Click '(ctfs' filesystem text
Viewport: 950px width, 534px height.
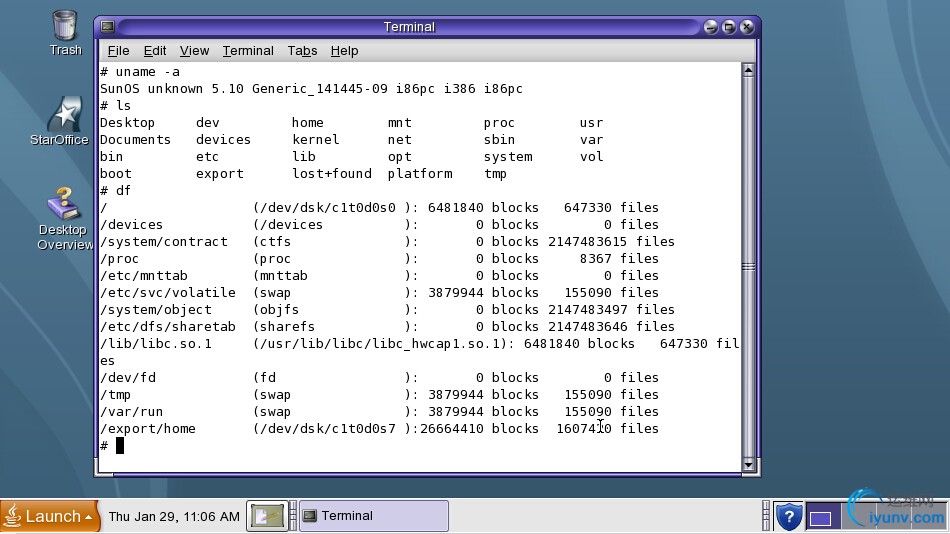pos(271,241)
